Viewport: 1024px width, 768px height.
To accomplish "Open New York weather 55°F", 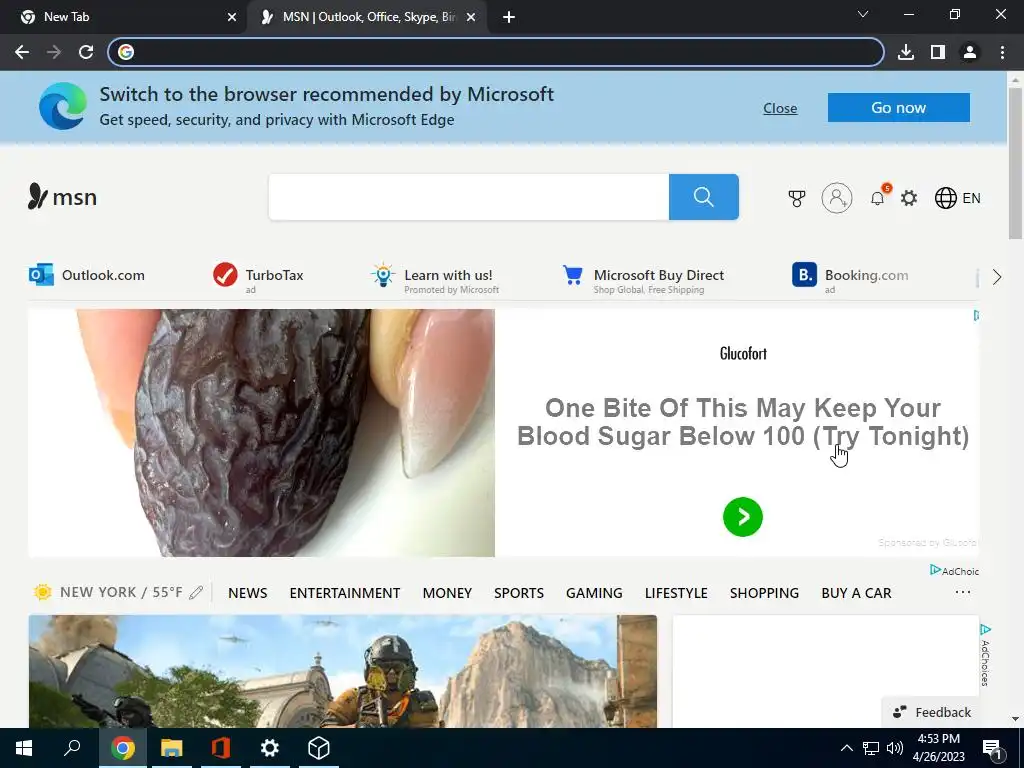I will (108, 592).
